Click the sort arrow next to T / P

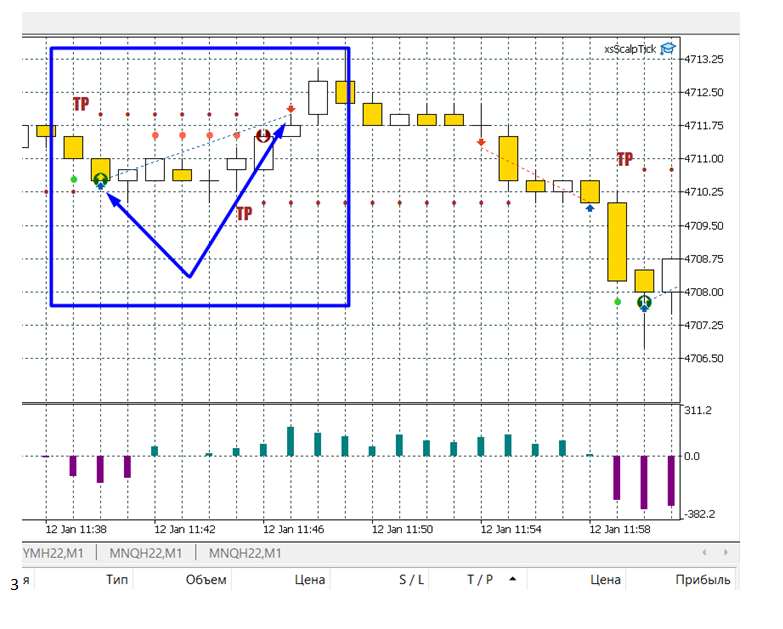[x=512, y=579]
